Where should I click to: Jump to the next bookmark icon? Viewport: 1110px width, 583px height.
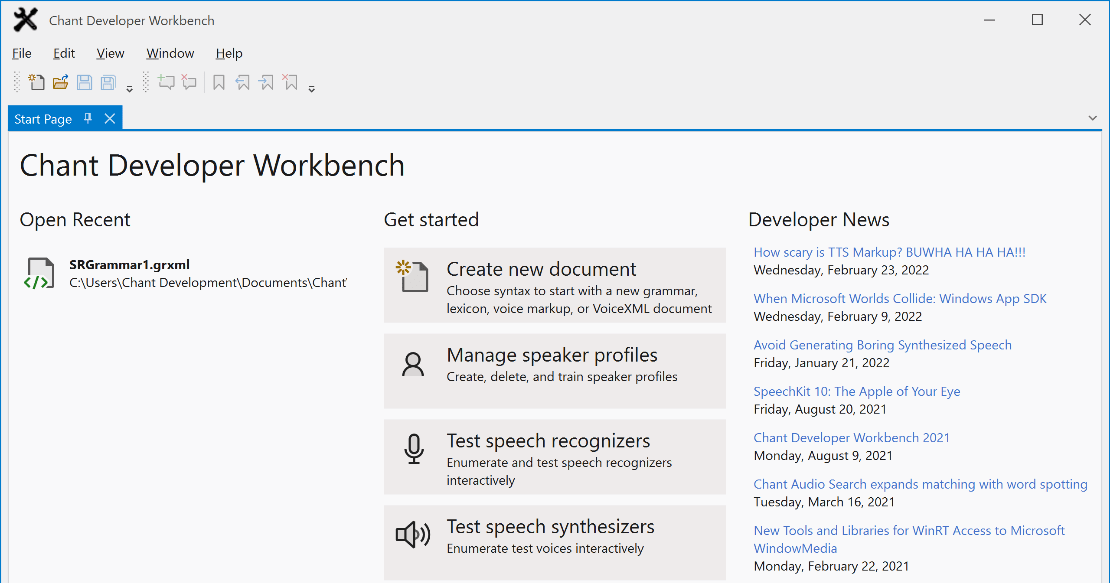pos(266,82)
